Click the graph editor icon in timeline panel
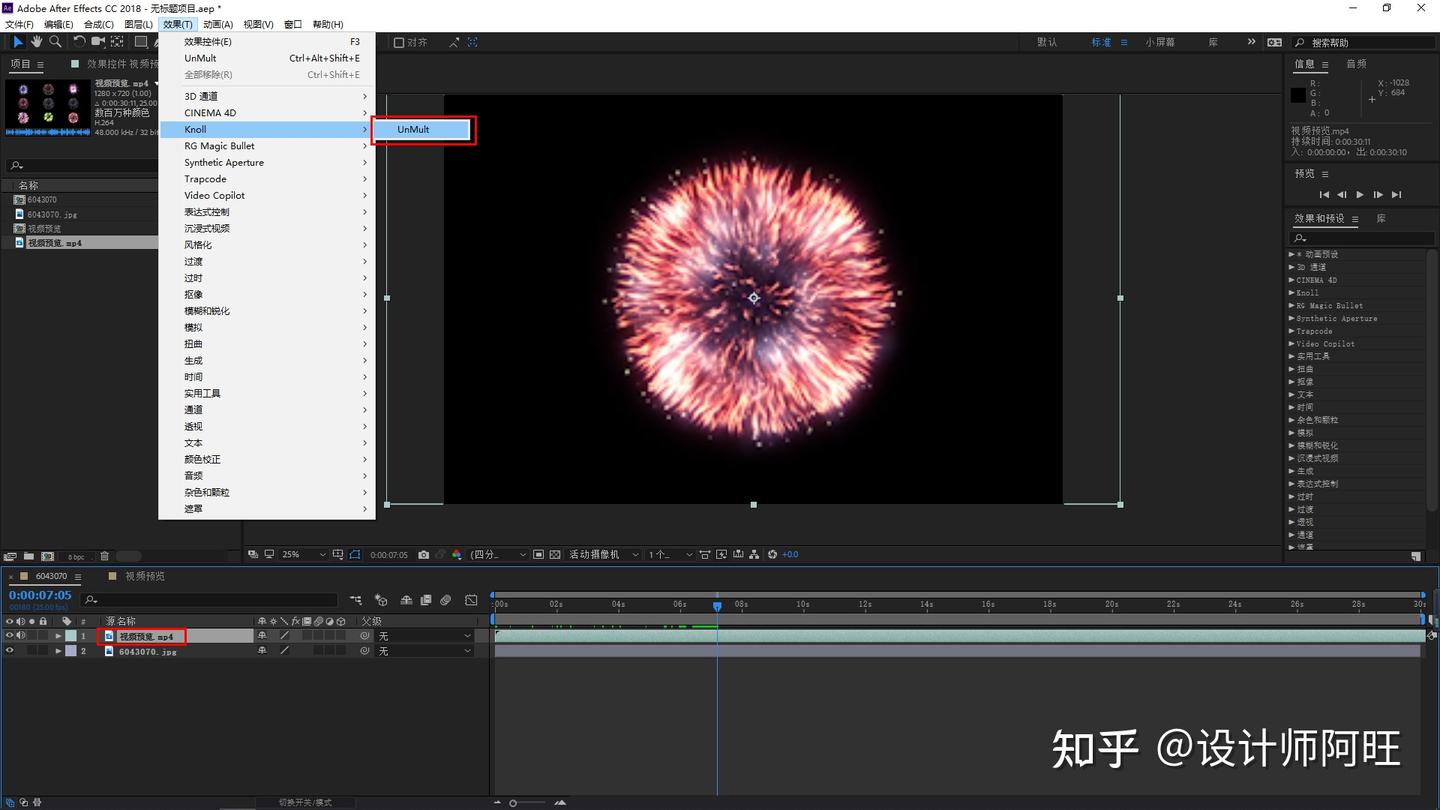The width and height of the screenshot is (1440, 810). 471,600
